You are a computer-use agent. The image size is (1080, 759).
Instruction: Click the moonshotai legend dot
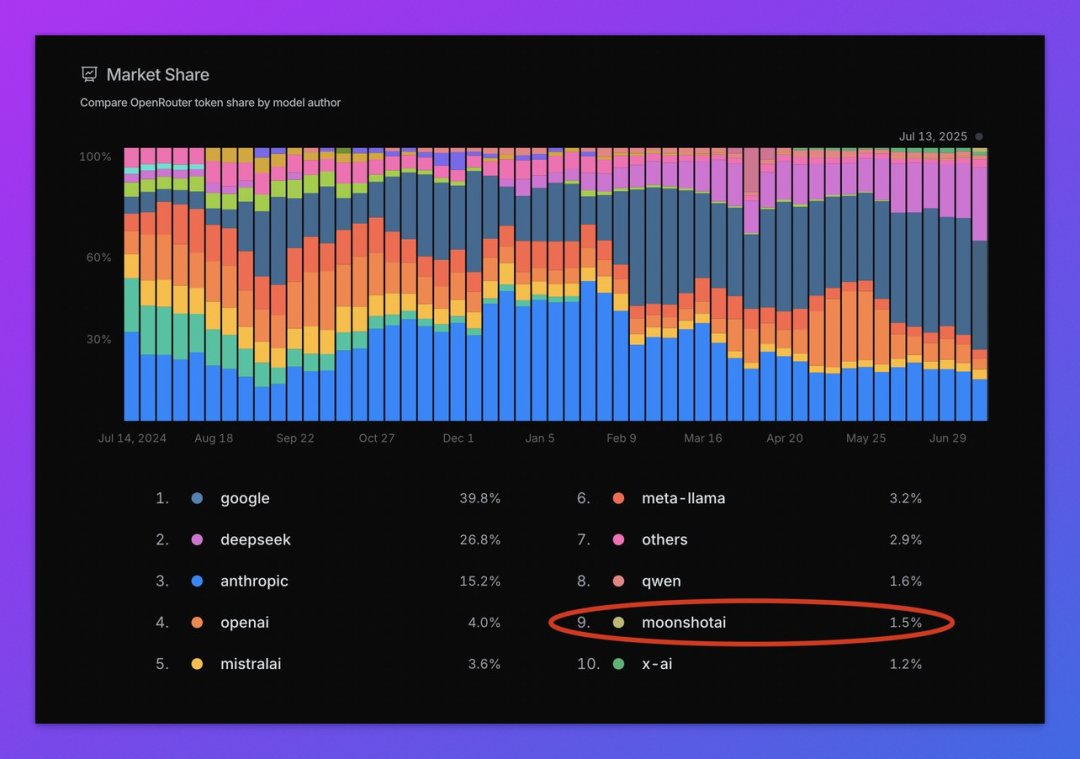[619, 622]
